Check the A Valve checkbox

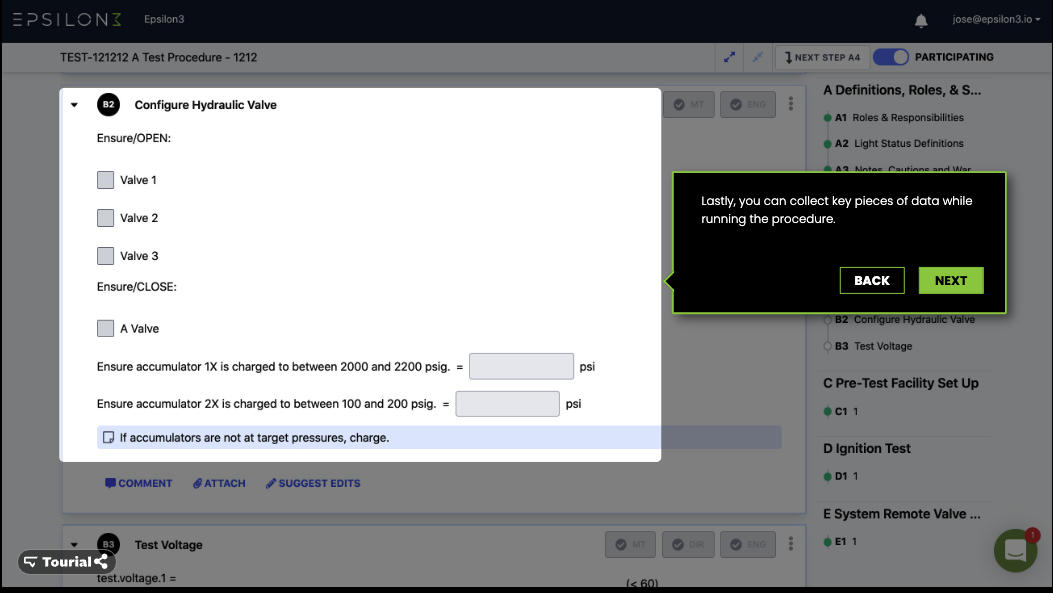(106, 328)
